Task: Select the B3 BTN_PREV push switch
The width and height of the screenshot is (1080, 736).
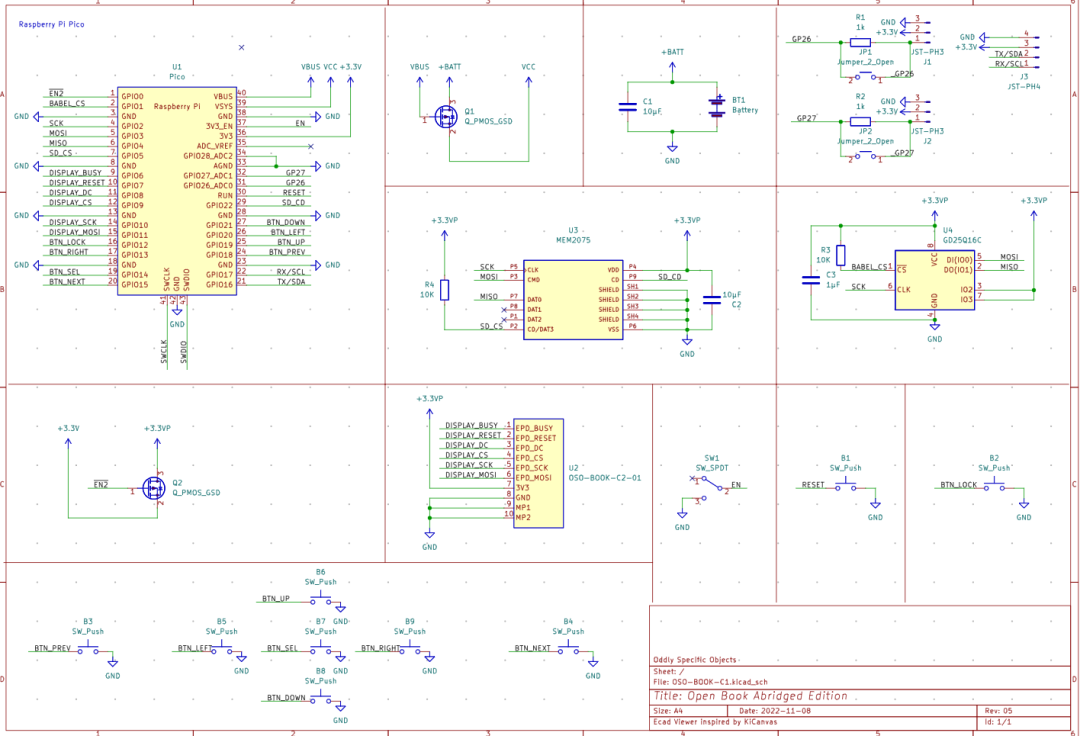Action: click(88, 649)
